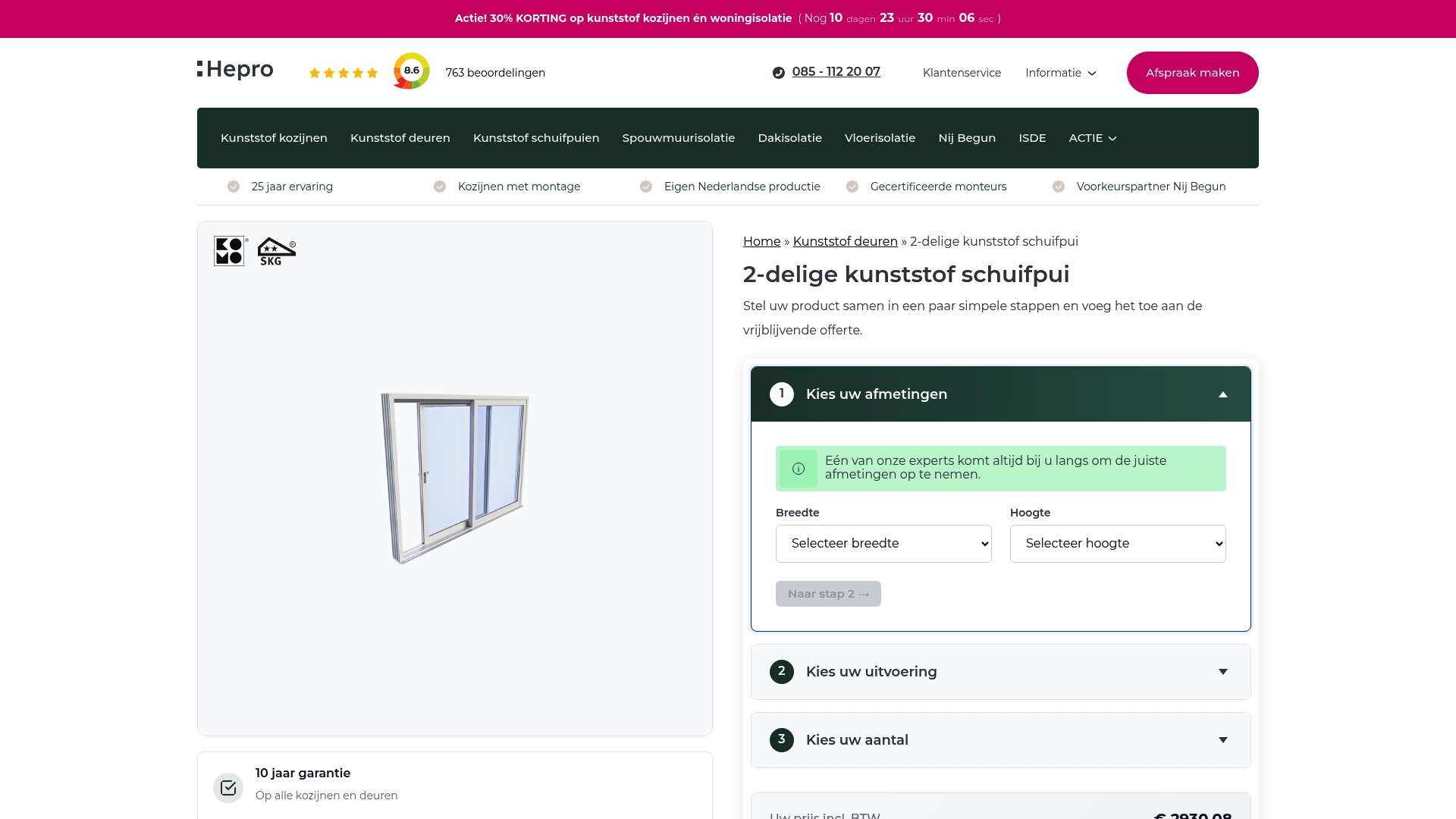Click step 3 number circle
Image resolution: width=1456 pixels, height=819 pixels.
point(782,740)
